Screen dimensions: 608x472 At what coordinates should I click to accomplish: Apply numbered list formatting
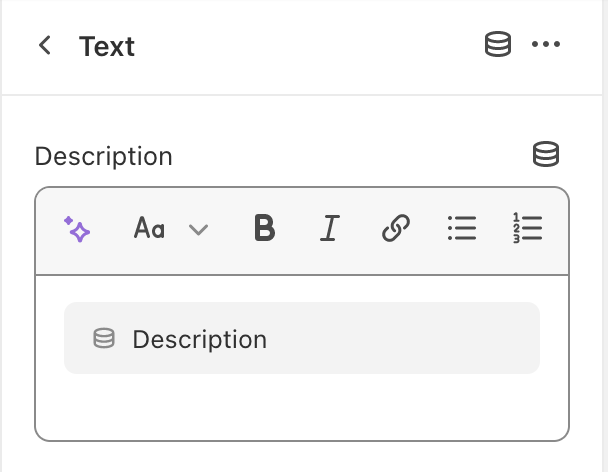click(526, 229)
